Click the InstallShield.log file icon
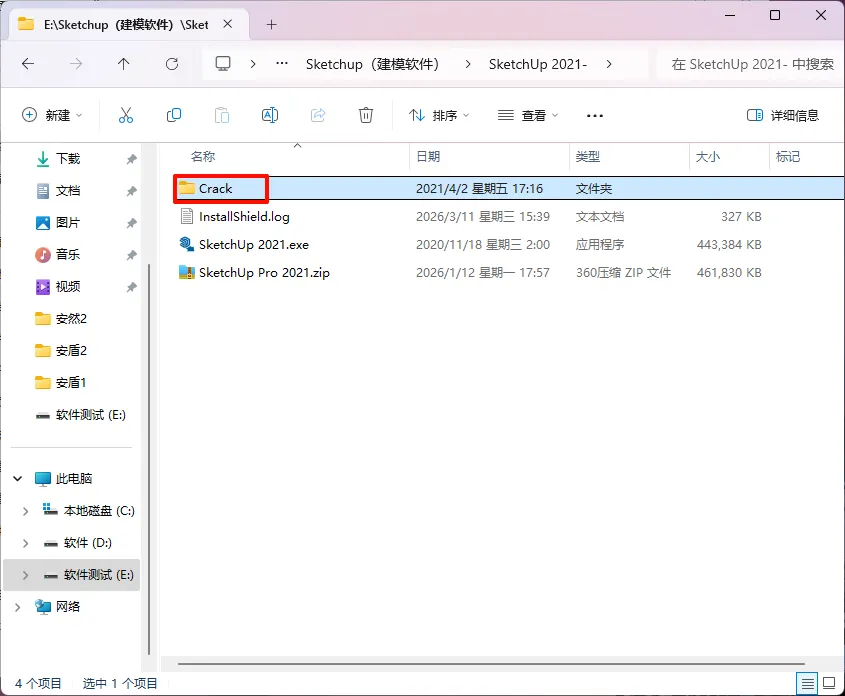The image size is (845, 696). point(187,216)
